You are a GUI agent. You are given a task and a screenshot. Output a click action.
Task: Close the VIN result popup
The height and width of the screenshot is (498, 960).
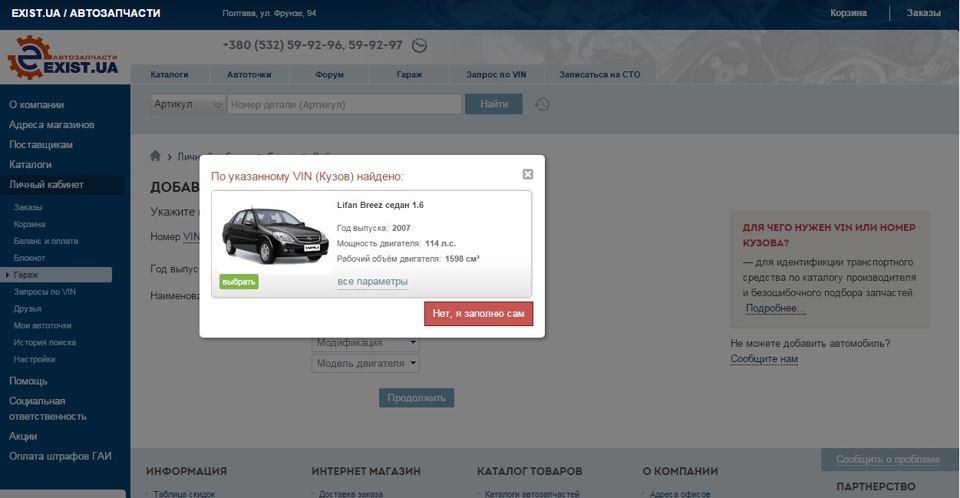click(x=528, y=175)
